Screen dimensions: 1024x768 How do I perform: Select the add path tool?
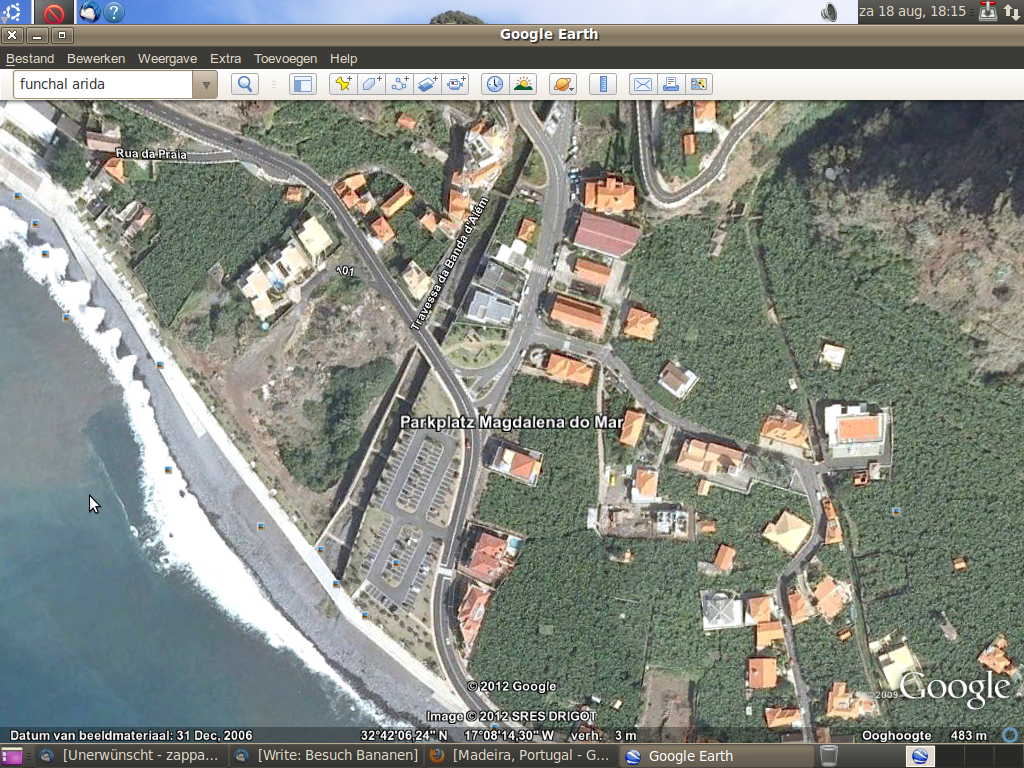[x=400, y=84]
